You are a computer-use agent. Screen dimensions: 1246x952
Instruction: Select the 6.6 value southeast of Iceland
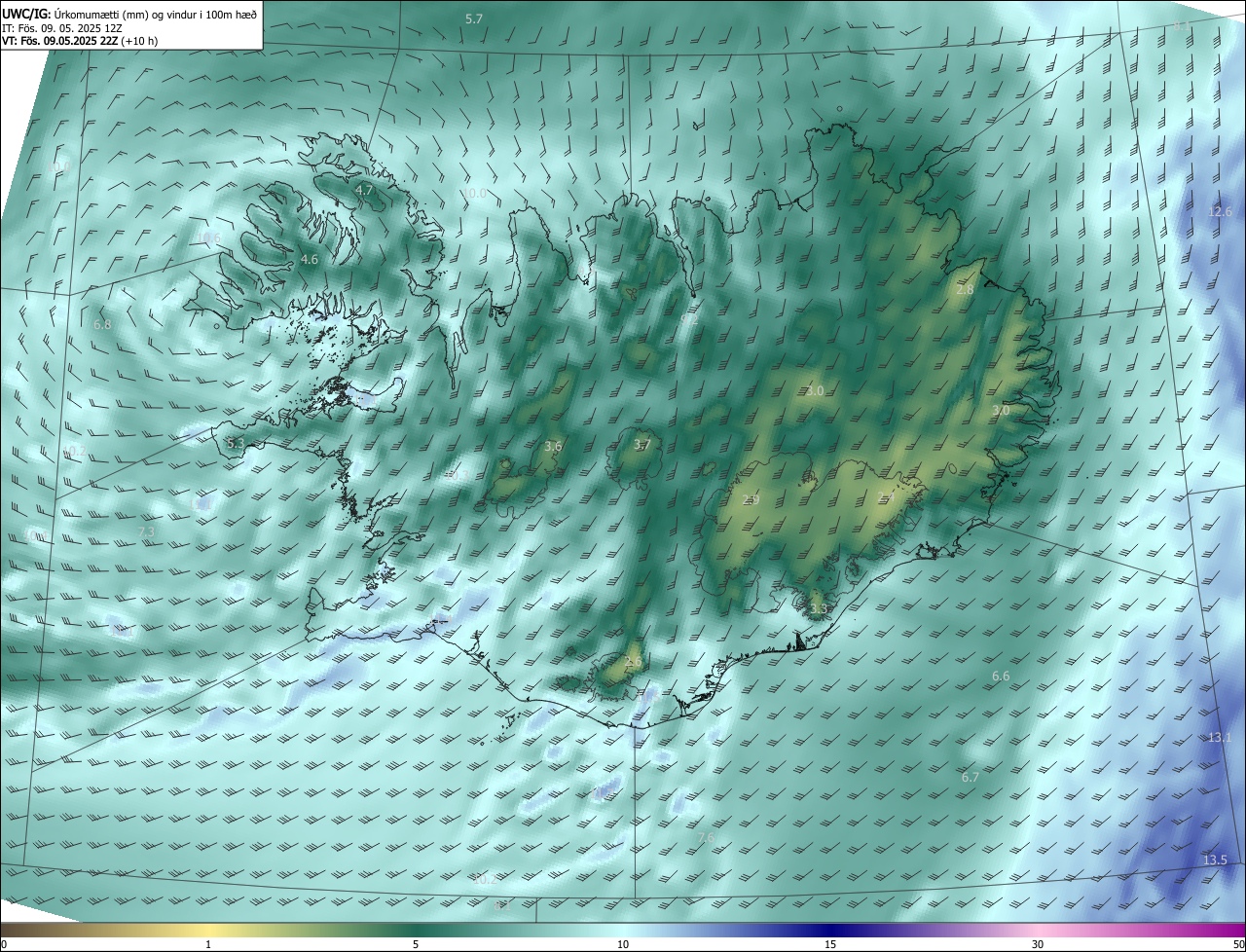click(1001, 676)
